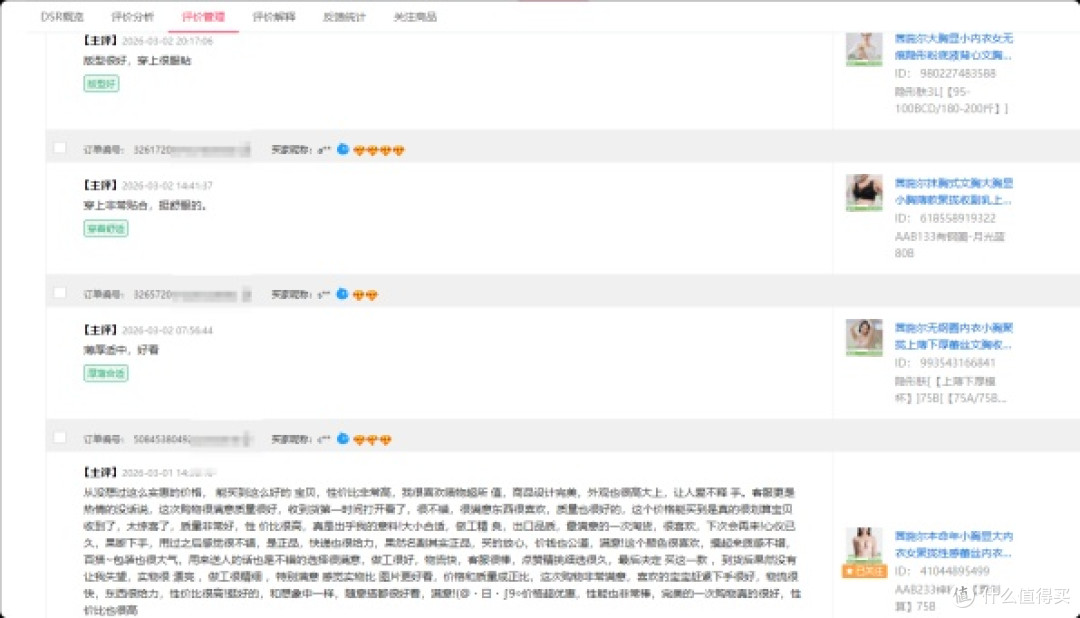Click the order number starting 3265720

point(191,294)
